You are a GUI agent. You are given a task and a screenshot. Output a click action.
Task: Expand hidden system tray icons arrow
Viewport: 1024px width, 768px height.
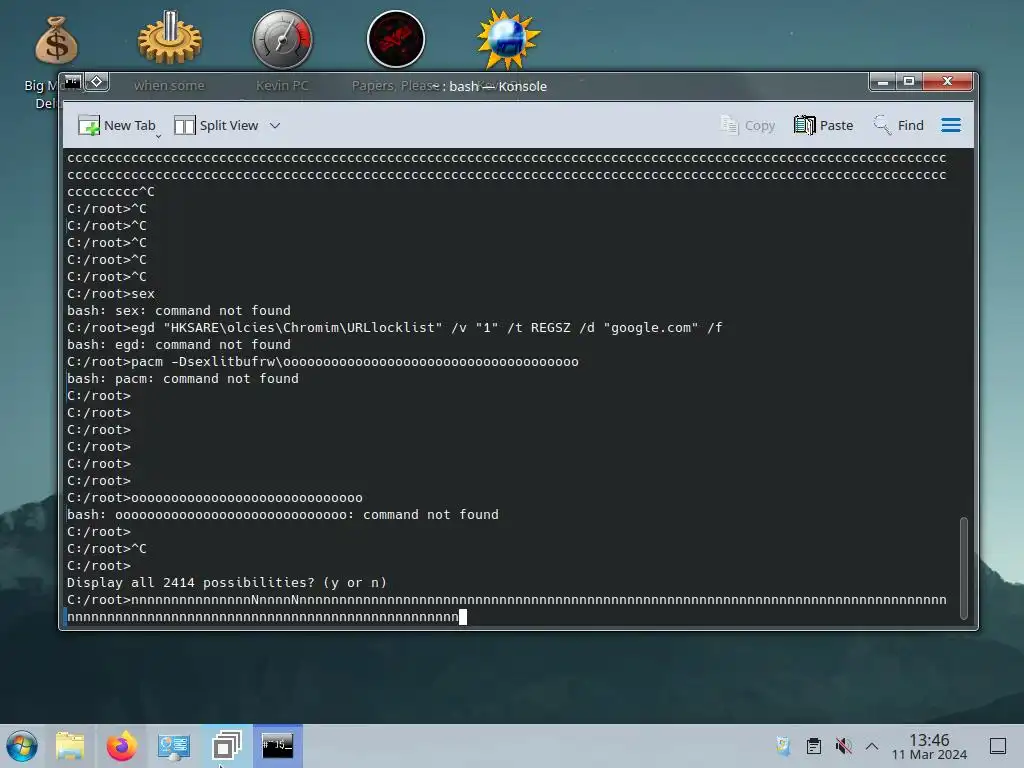pyautogui.click(x=872, y=746)
